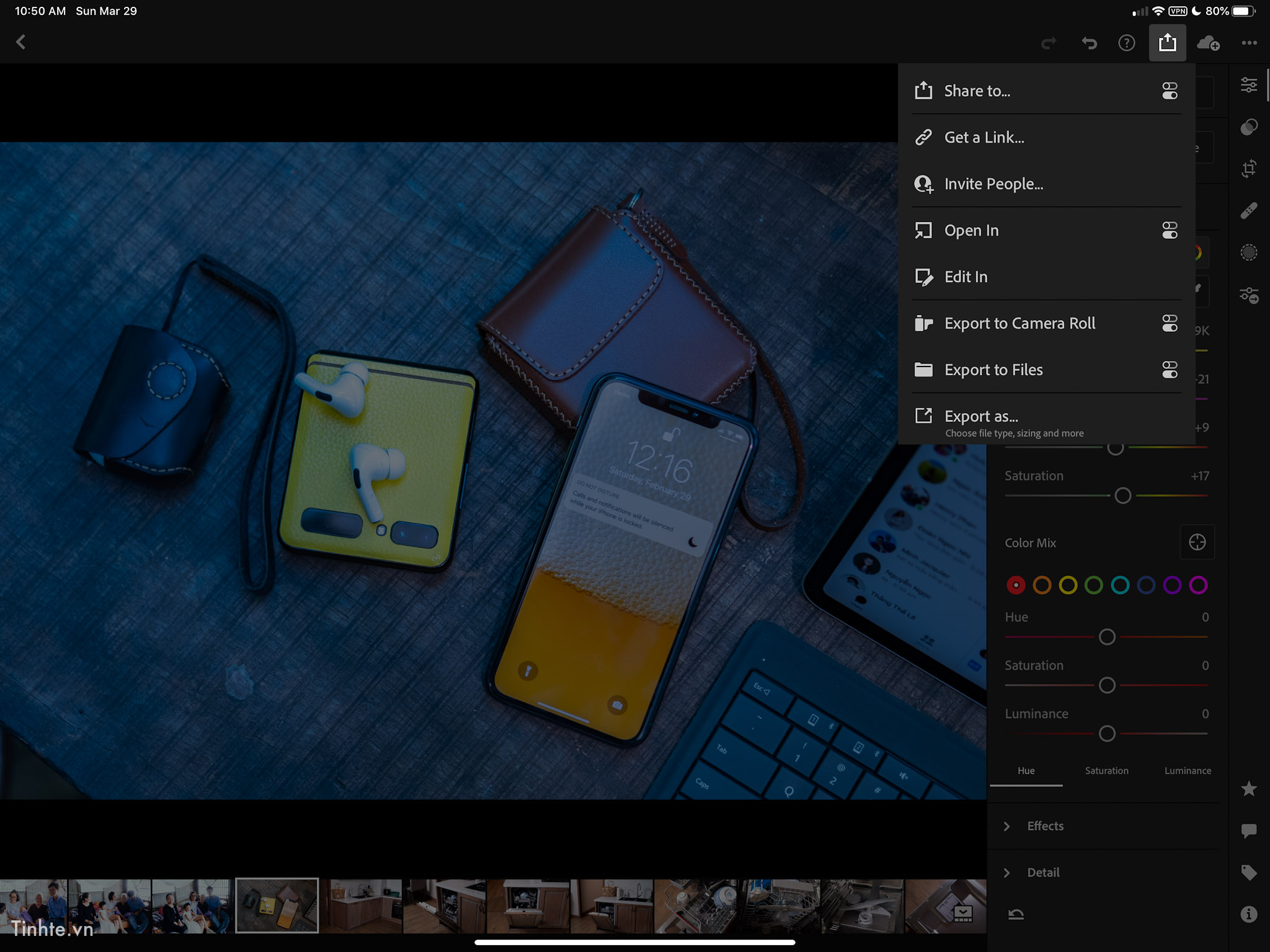This screenshot has width=1270, height=952.
Task: Select the orange color channel
Action: (x=1042, y=585)
